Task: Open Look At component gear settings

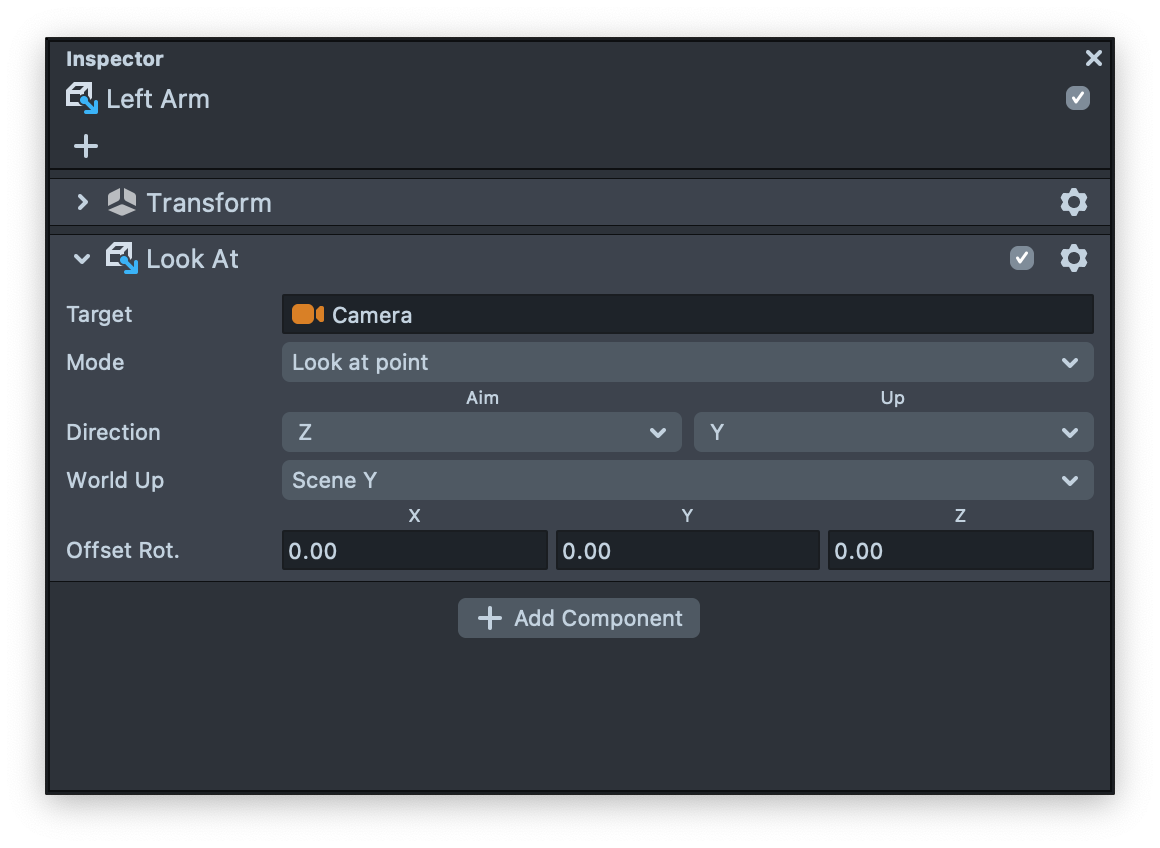Action: tap(1073, 258)
